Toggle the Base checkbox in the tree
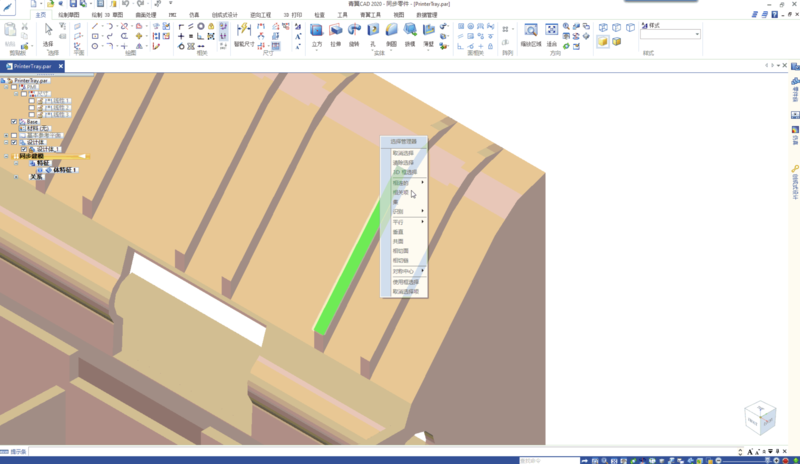Viewport: 800px width, 464px height. [x=14, y=121]
